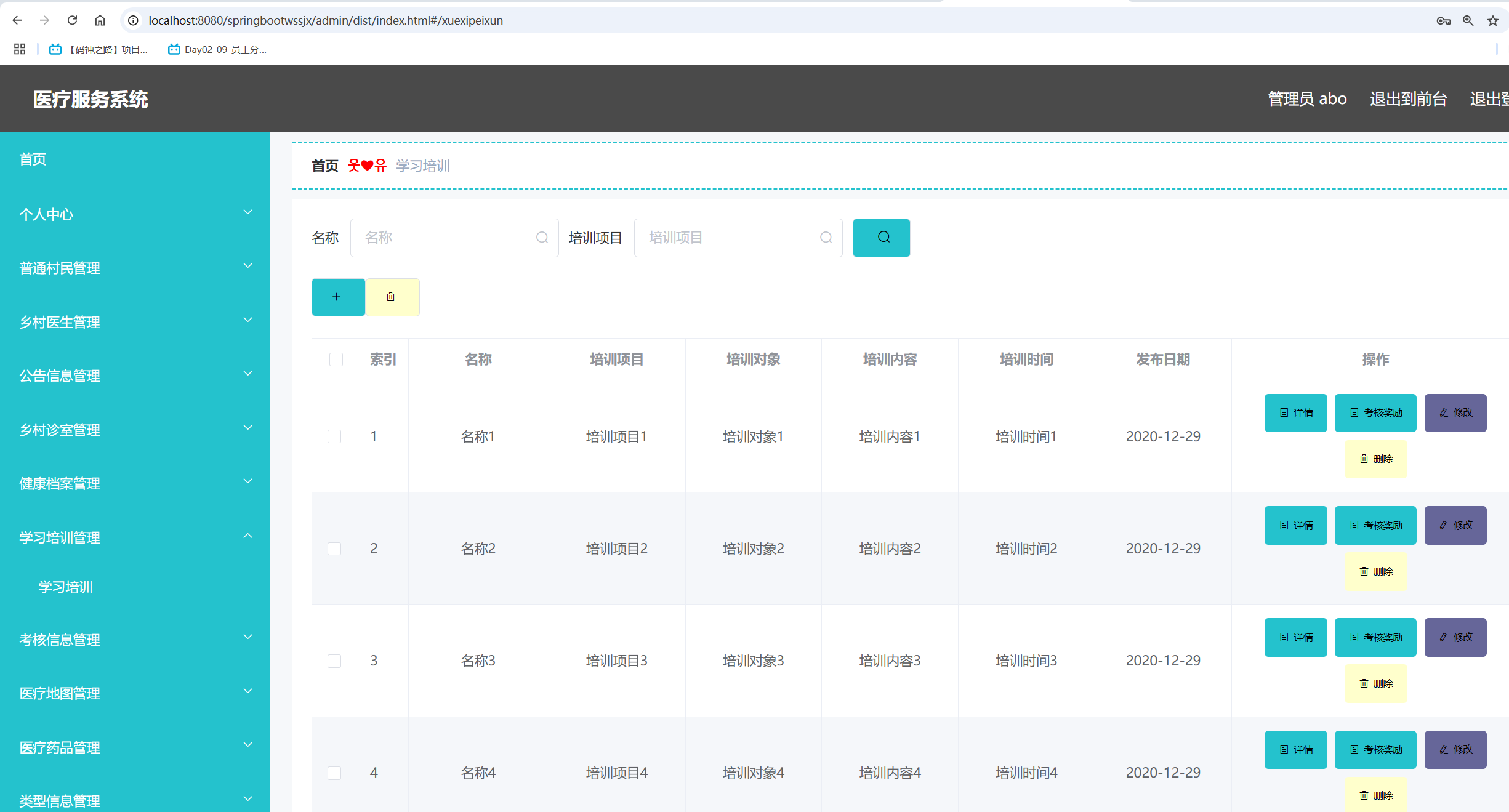Click 管理员 abo in the header
Screen dimensions: 1509x812
tap(1307, 98)
